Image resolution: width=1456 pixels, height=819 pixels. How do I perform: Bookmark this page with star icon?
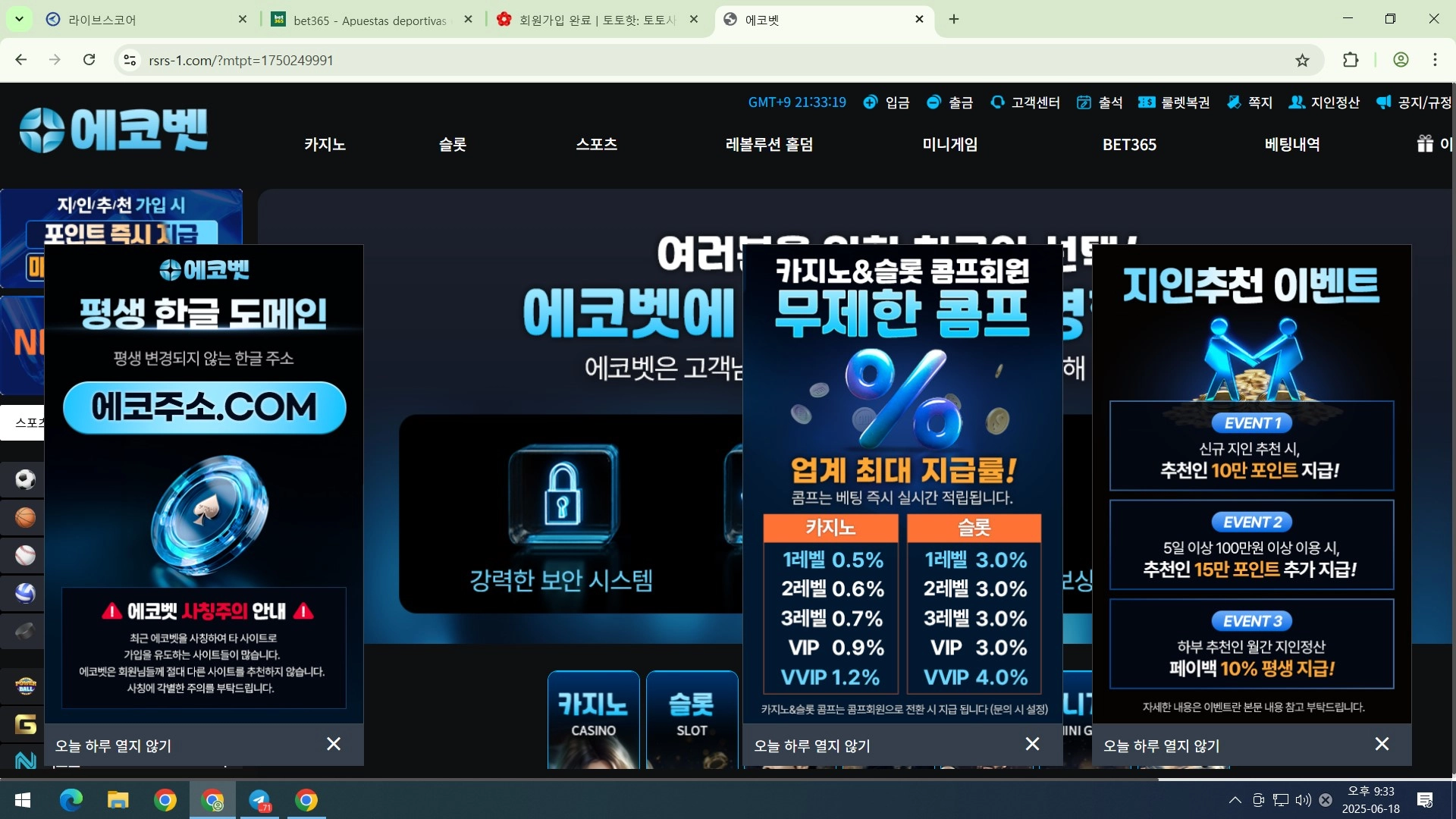(x=1302, y=60)
